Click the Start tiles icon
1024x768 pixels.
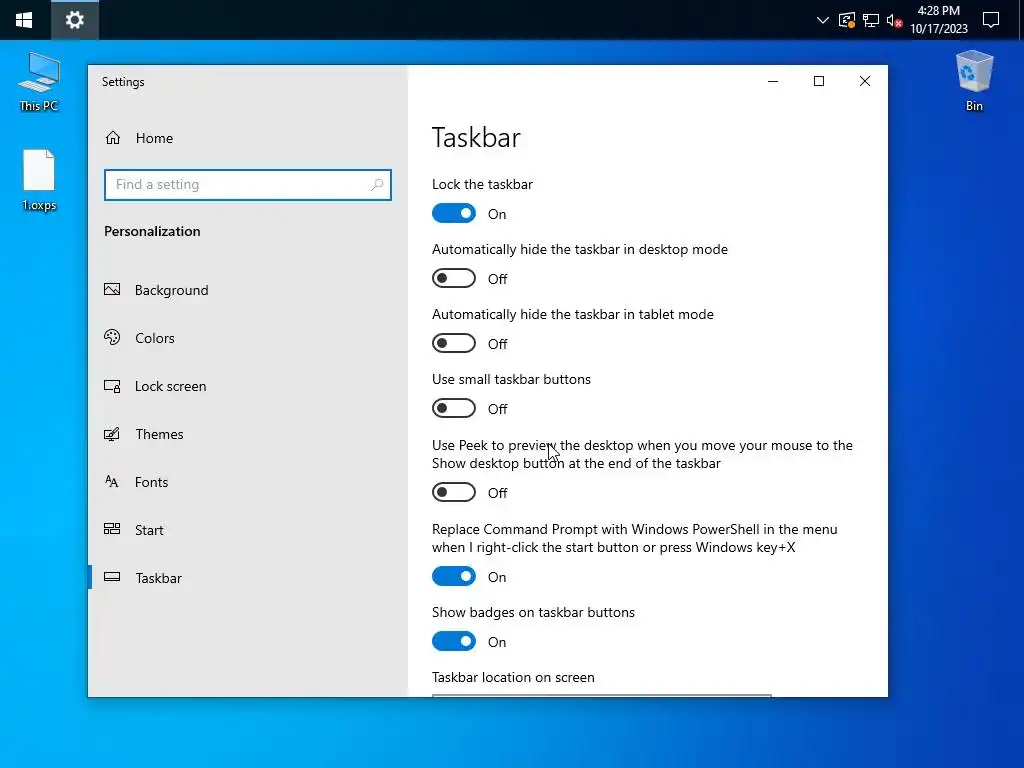[x=112, y=528]
